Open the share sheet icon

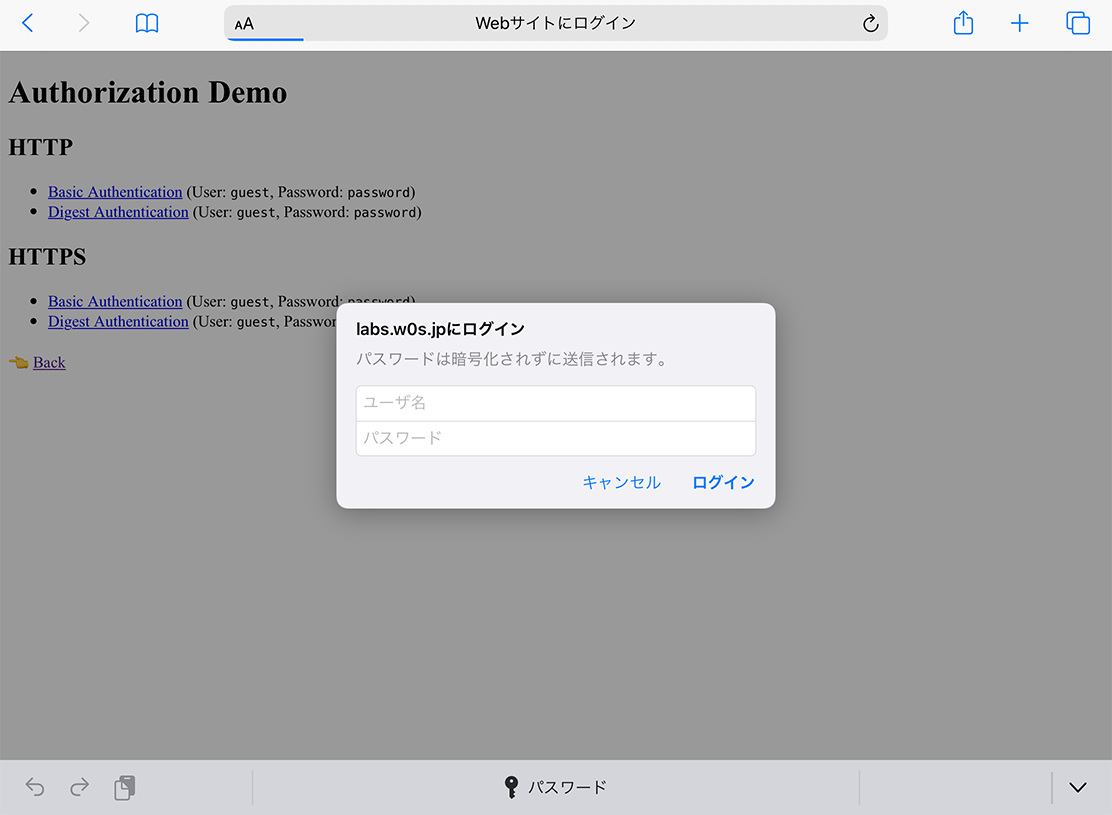963,23
